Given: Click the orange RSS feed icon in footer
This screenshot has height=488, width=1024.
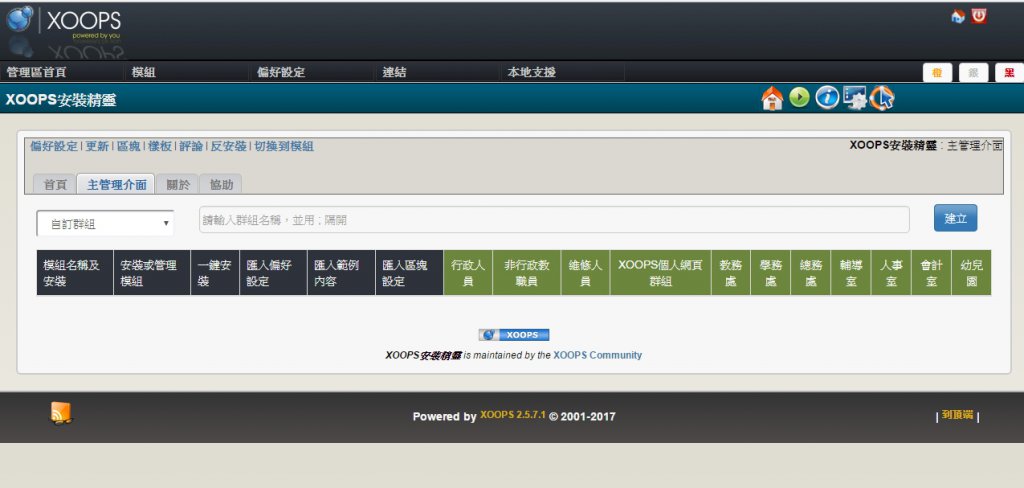Looking at the screenshot, I should pos(61,413).
